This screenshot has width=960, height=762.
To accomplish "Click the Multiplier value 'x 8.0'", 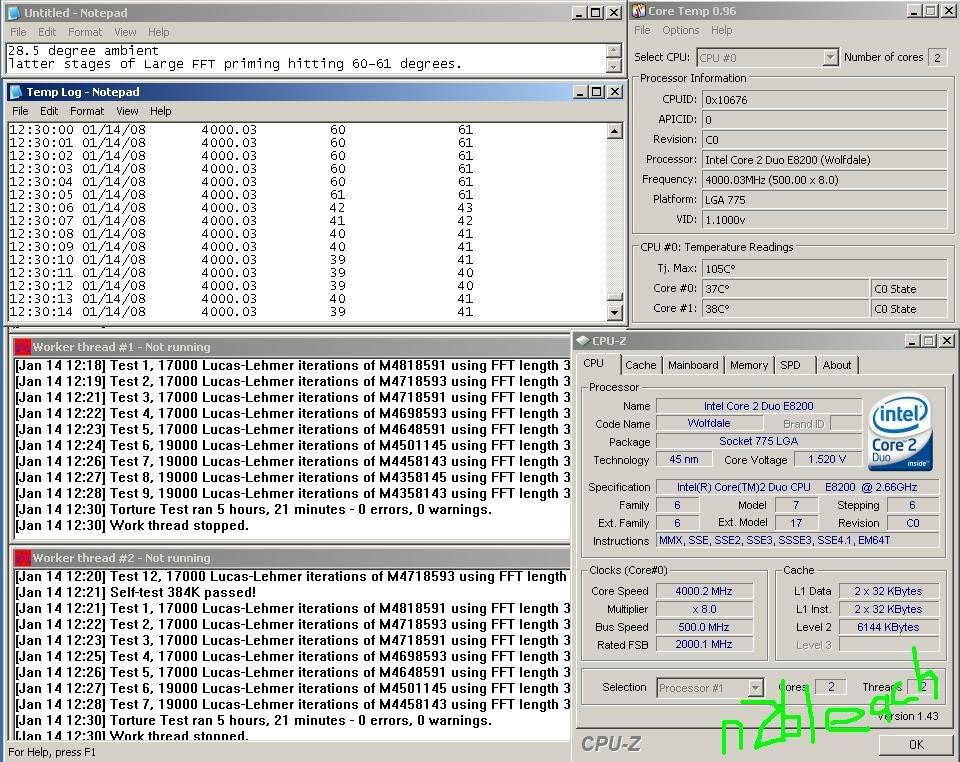I will [x=704, y=610].
